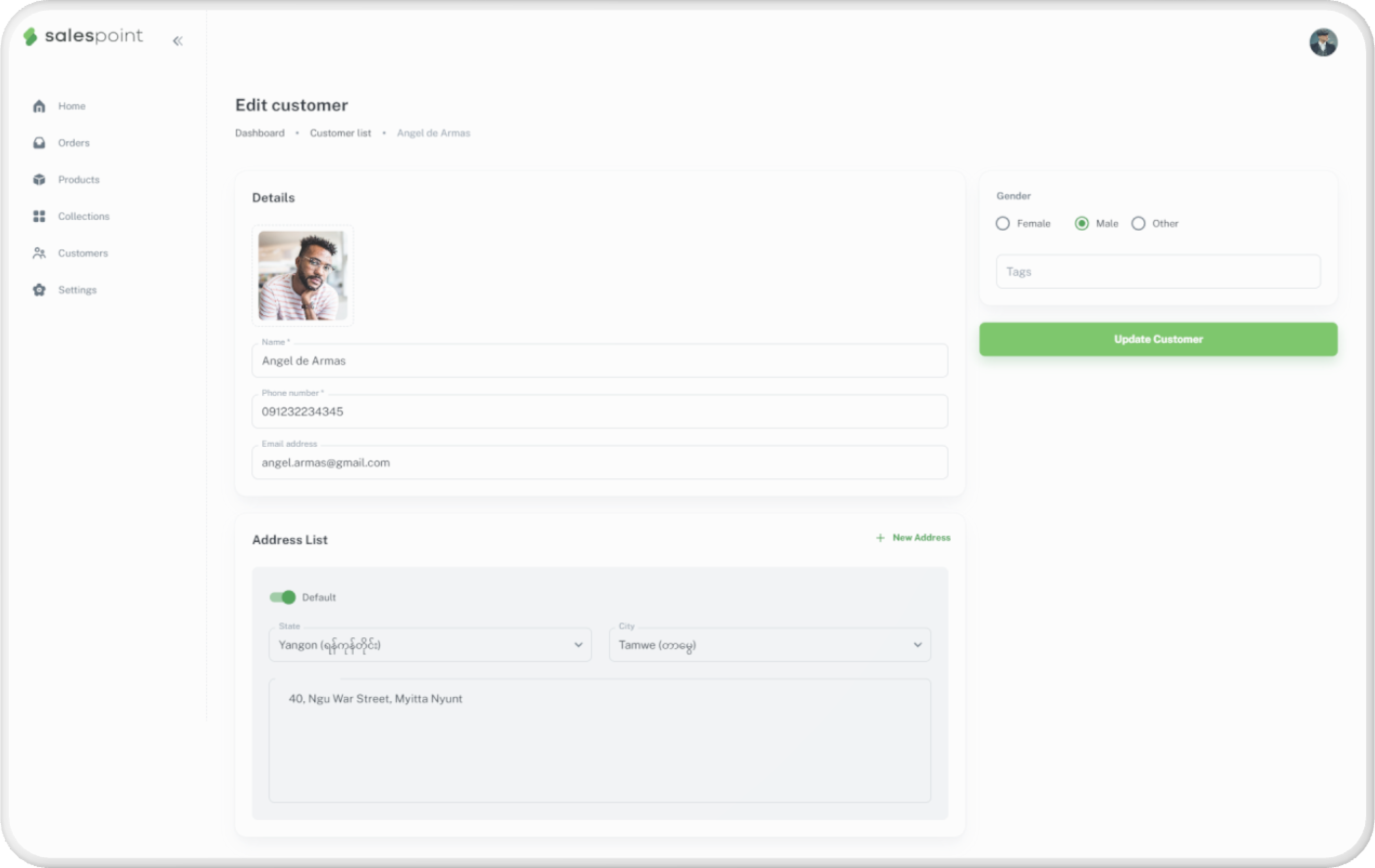Click the Address List heading
This screenshot has width=1375, height=868.
tap(290, 540)
